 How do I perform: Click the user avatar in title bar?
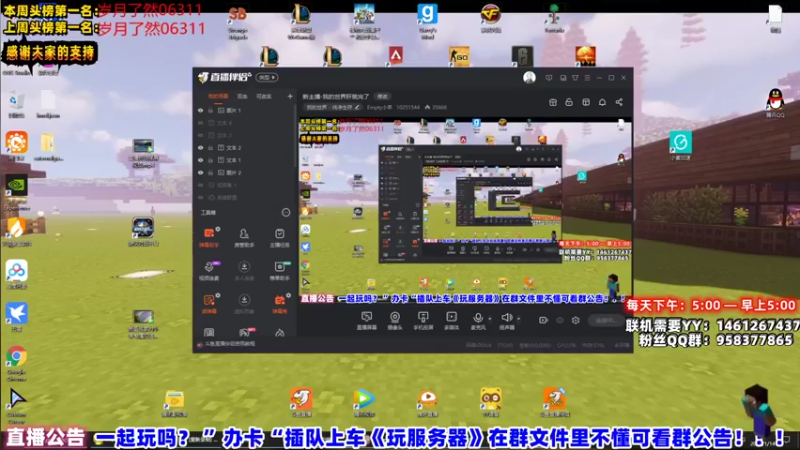[x=529, y=78]
